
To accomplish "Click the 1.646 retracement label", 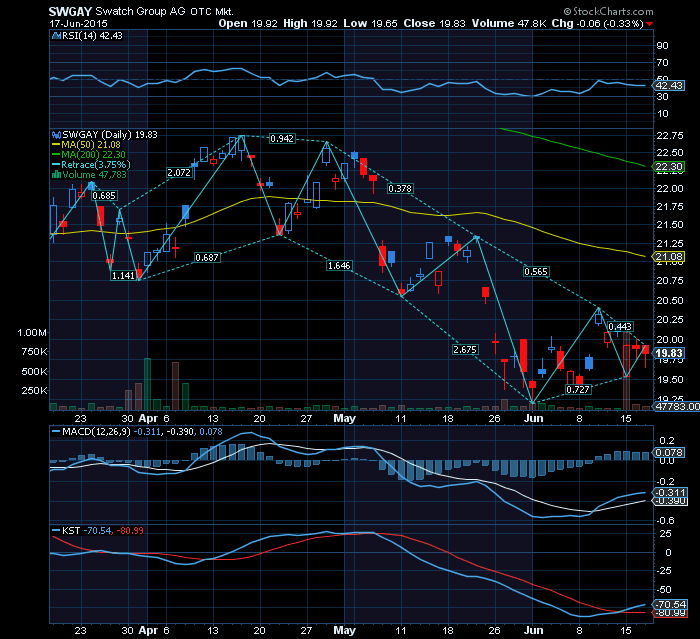I will coord(339,266).
